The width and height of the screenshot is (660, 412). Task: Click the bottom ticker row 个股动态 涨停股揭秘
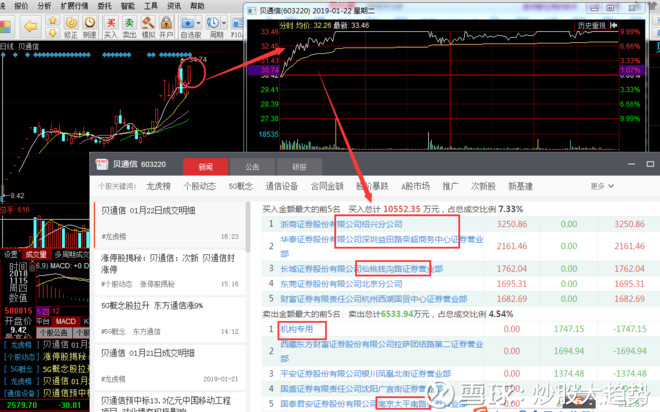[45, 357]
